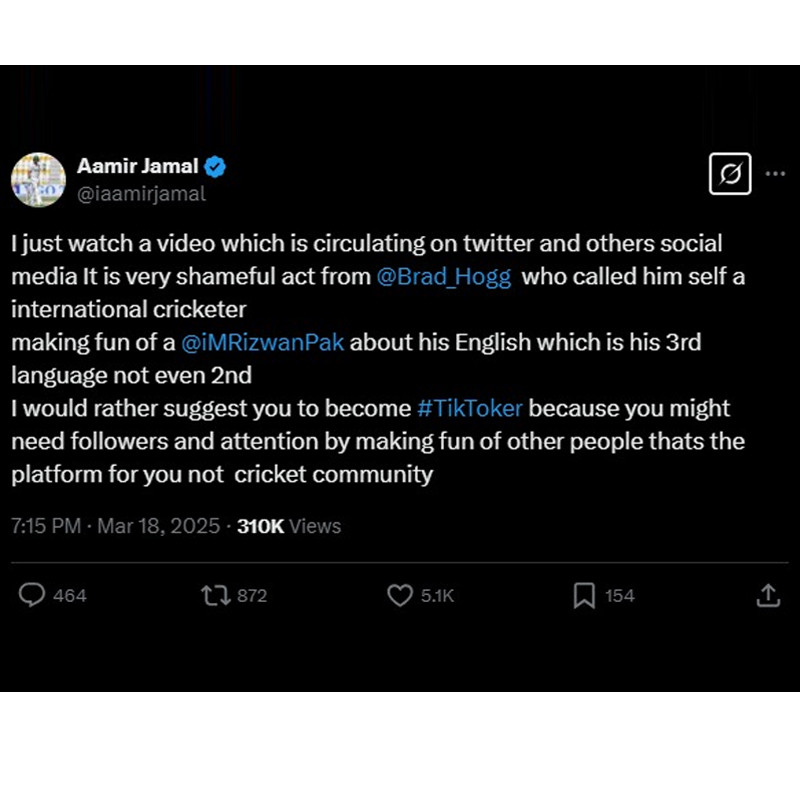Like the tweet with the heart icon
This screenshot has width=800, height=800.
coord(399,596)
